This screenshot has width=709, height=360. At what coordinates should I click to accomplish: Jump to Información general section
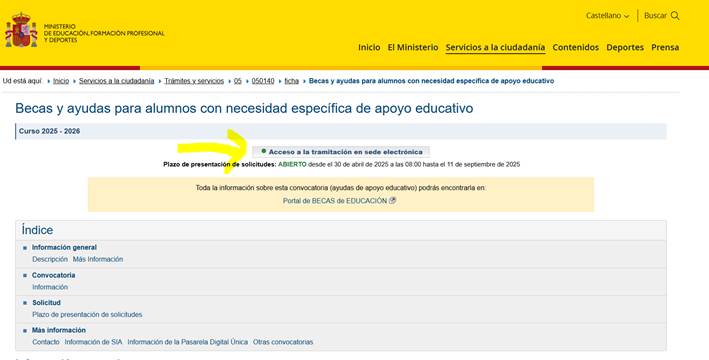click(x=64, y=247)
